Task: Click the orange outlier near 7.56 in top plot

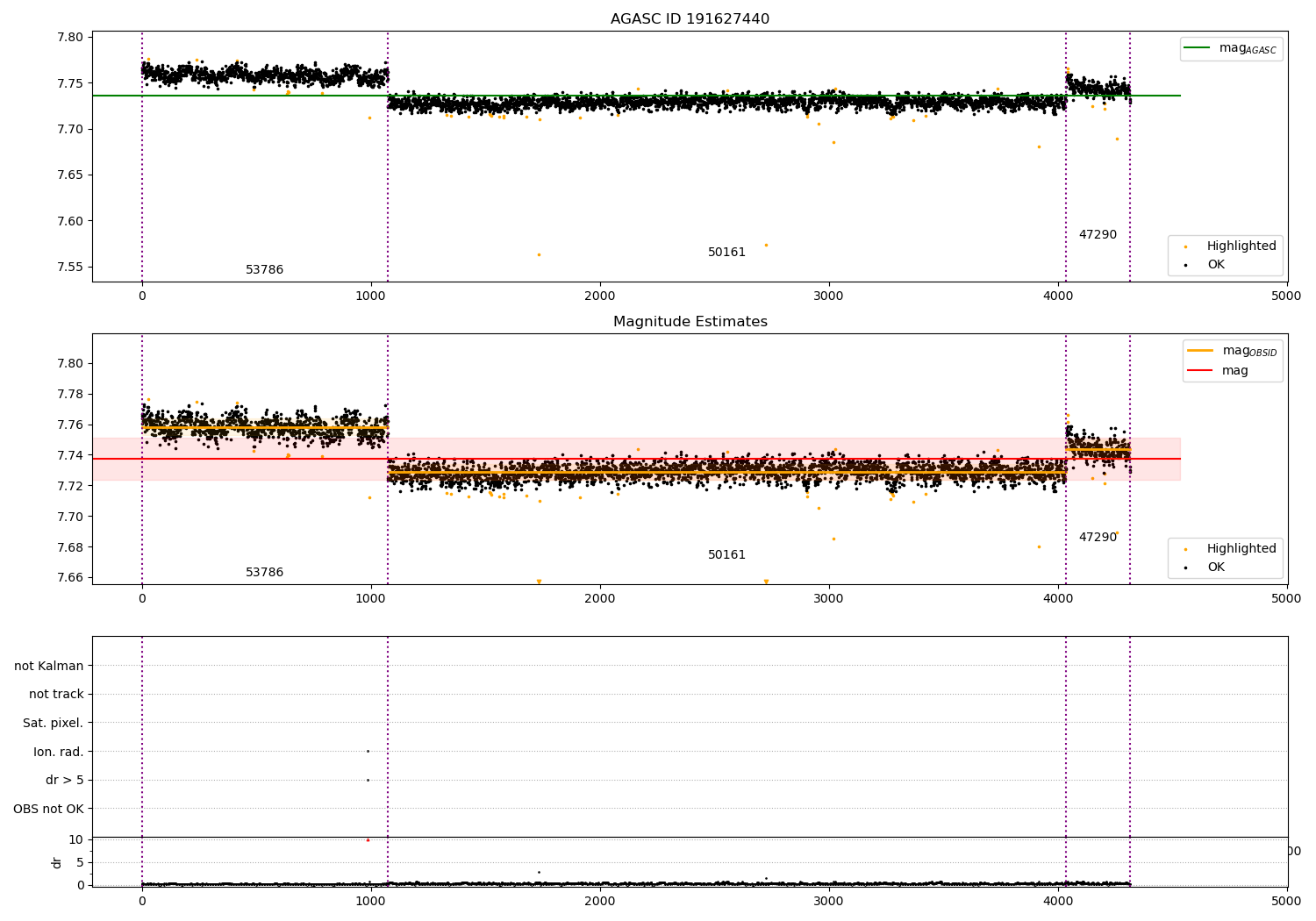Action: click(x=539, y=254)
